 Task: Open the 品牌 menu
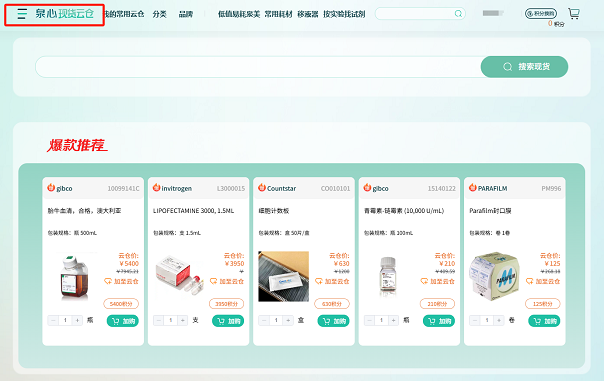pos(186,14)
